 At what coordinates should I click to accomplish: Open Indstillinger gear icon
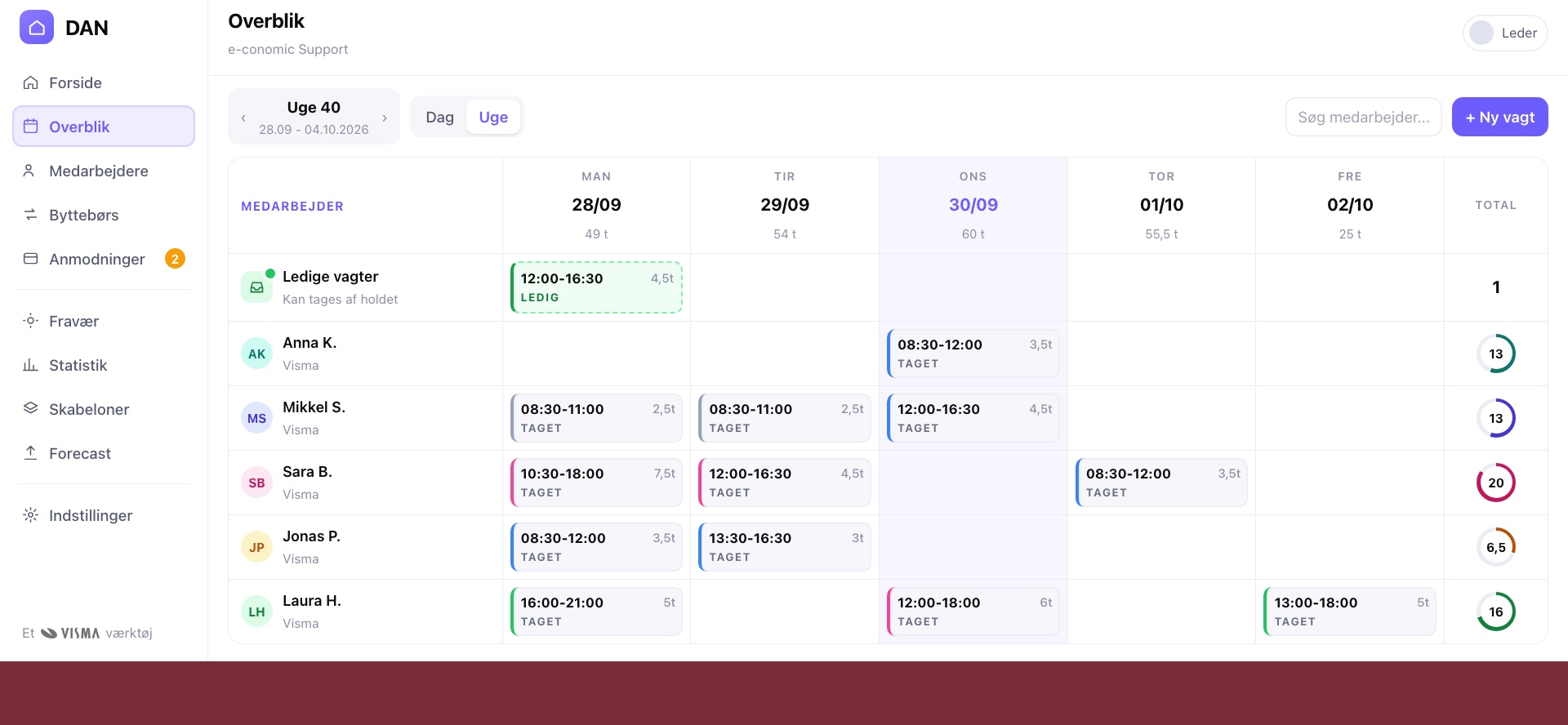click(31, 515)
